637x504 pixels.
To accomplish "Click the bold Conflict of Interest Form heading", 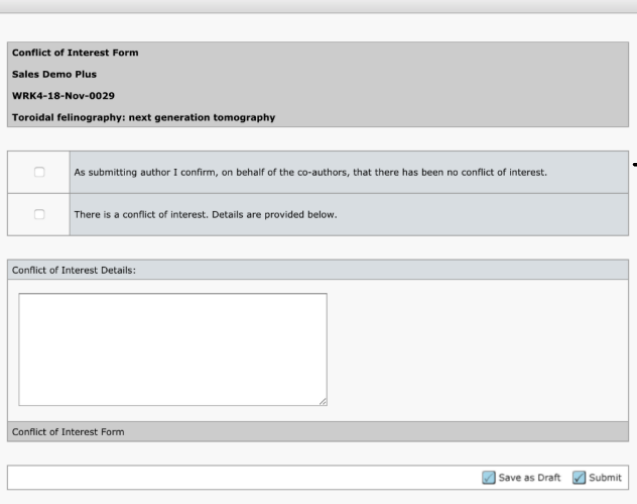I will coord(75,53).
